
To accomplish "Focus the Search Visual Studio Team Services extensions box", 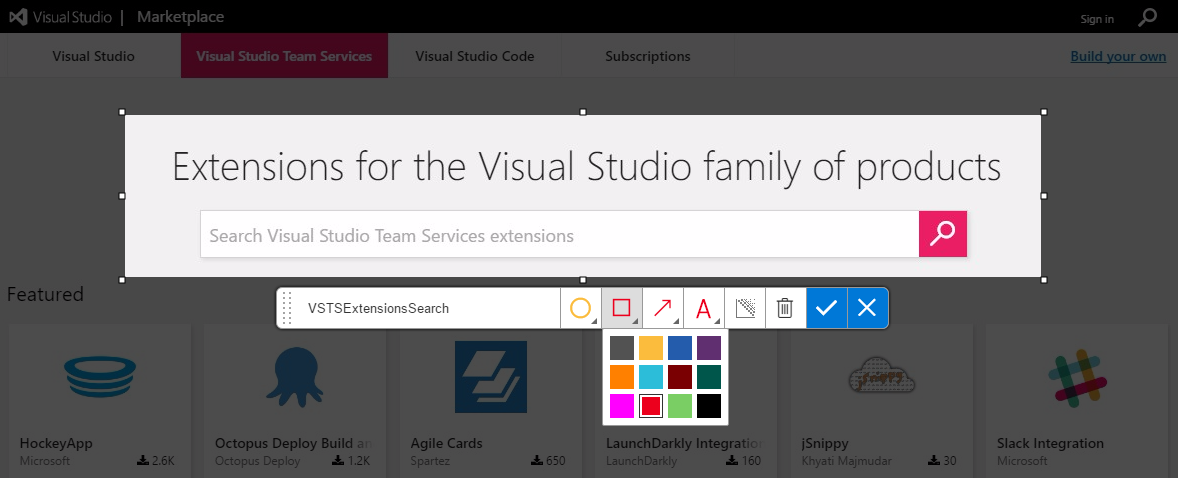I will pyautogui.click(x=560, y=236).
